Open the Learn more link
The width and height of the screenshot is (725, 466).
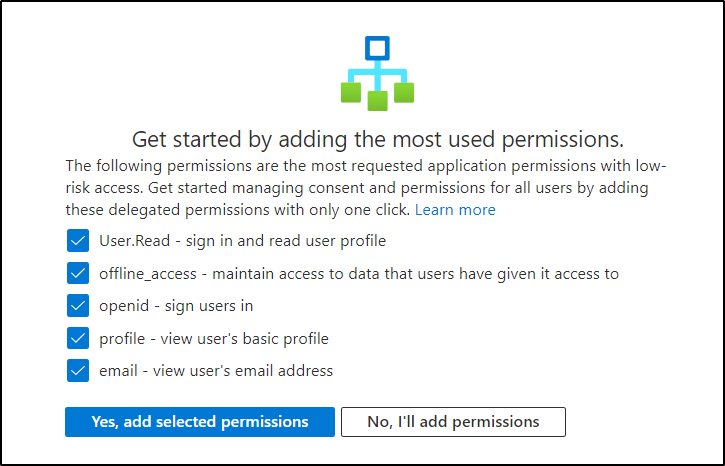tap(455, 210)
